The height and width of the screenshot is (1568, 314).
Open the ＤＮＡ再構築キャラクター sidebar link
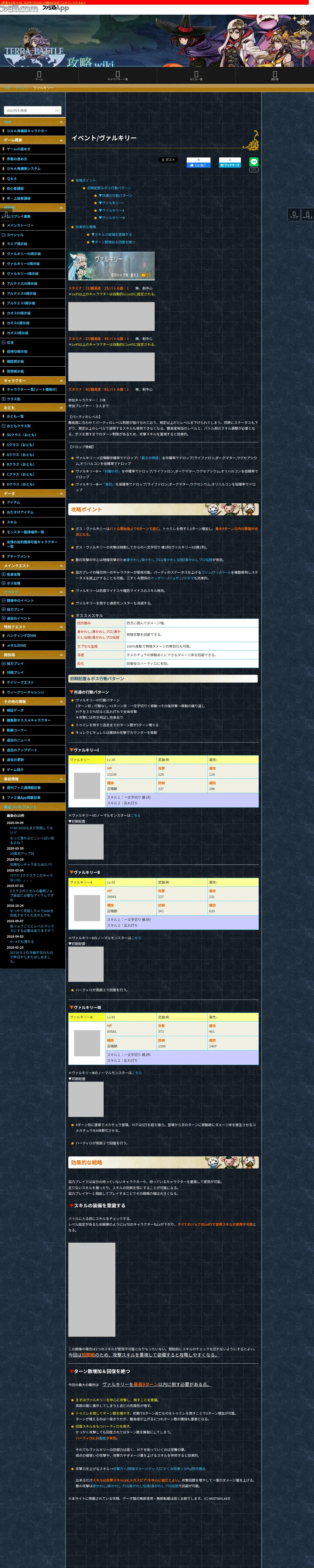27,131
